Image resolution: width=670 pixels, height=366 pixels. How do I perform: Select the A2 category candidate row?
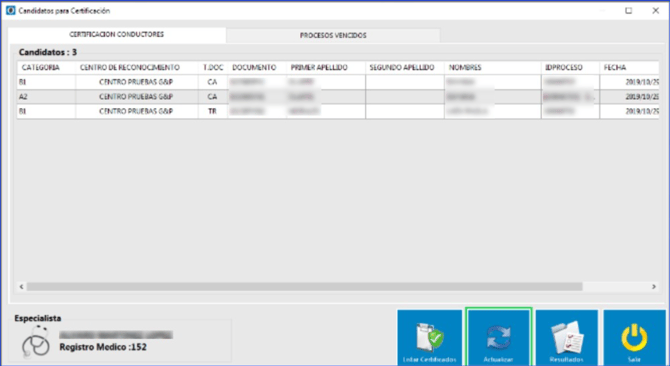coord(338,97)
